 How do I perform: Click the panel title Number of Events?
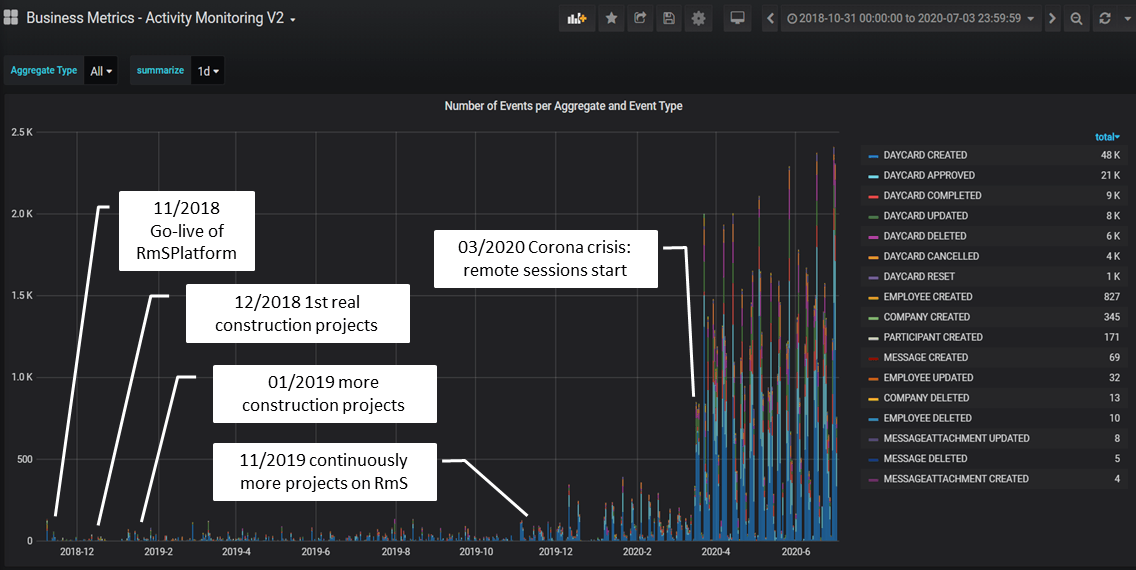[x=563, y=106]
